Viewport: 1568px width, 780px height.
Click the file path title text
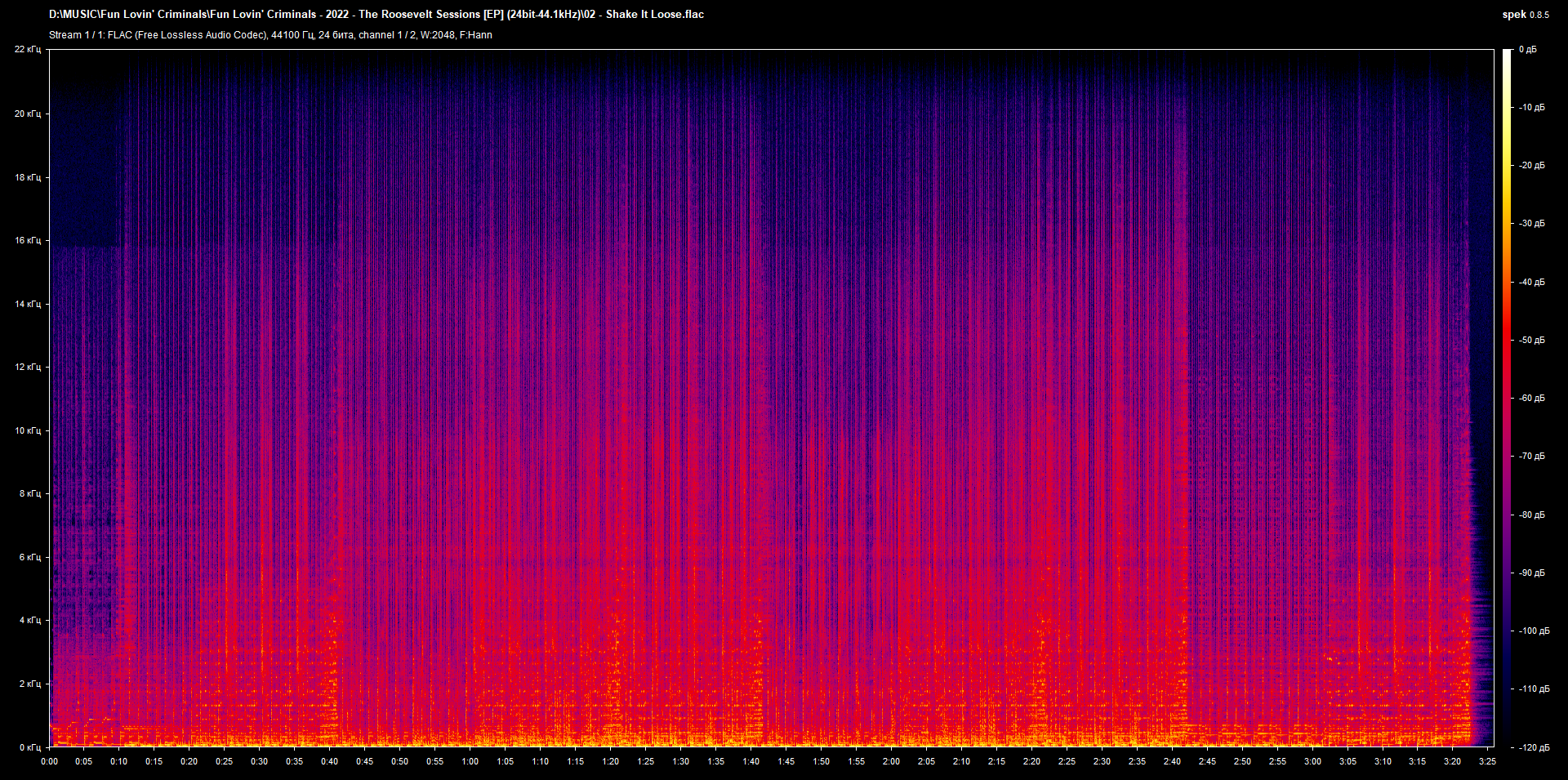pyautogui.click(x=376, y=14)
